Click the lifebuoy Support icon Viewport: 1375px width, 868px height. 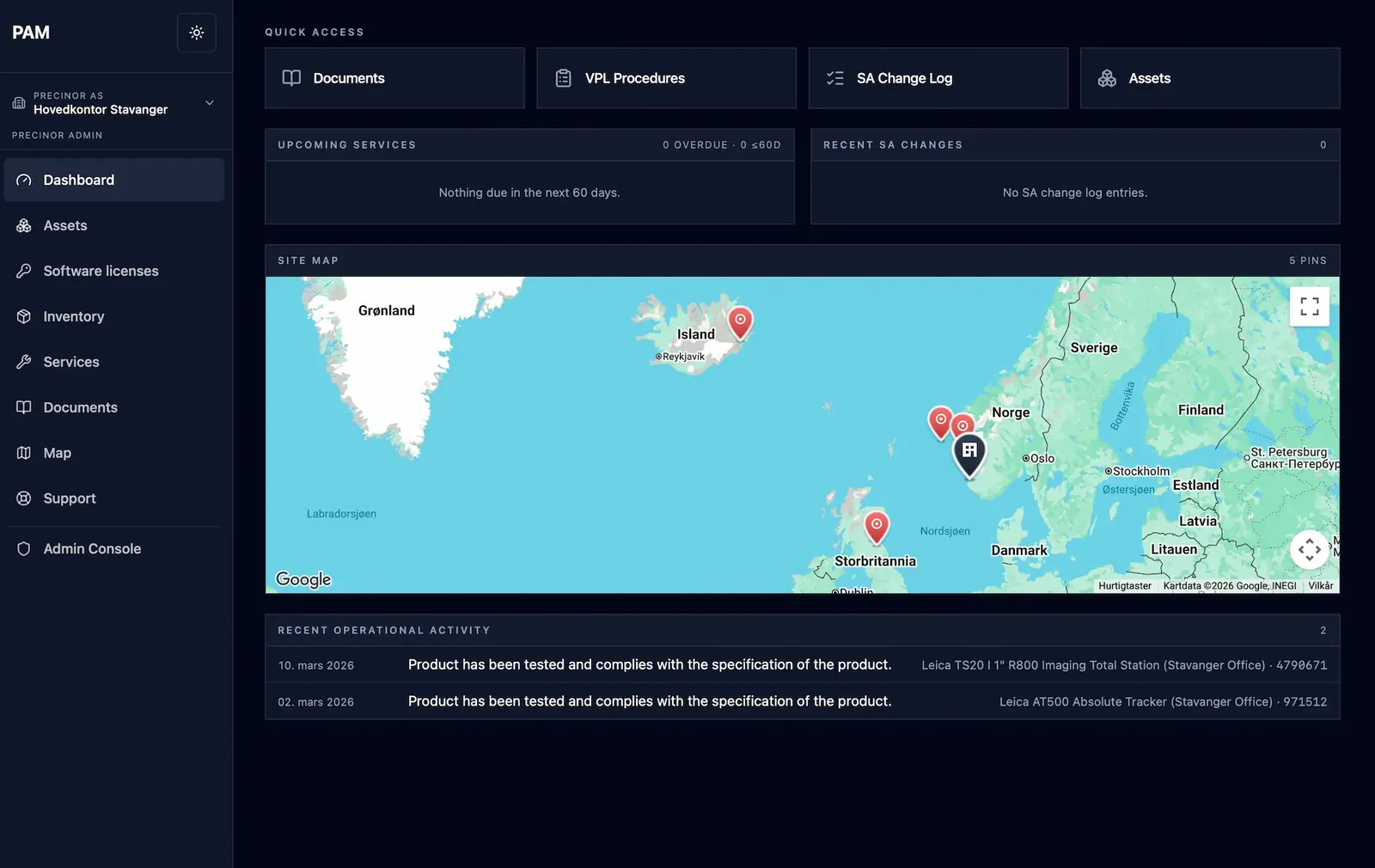[24, 498]
